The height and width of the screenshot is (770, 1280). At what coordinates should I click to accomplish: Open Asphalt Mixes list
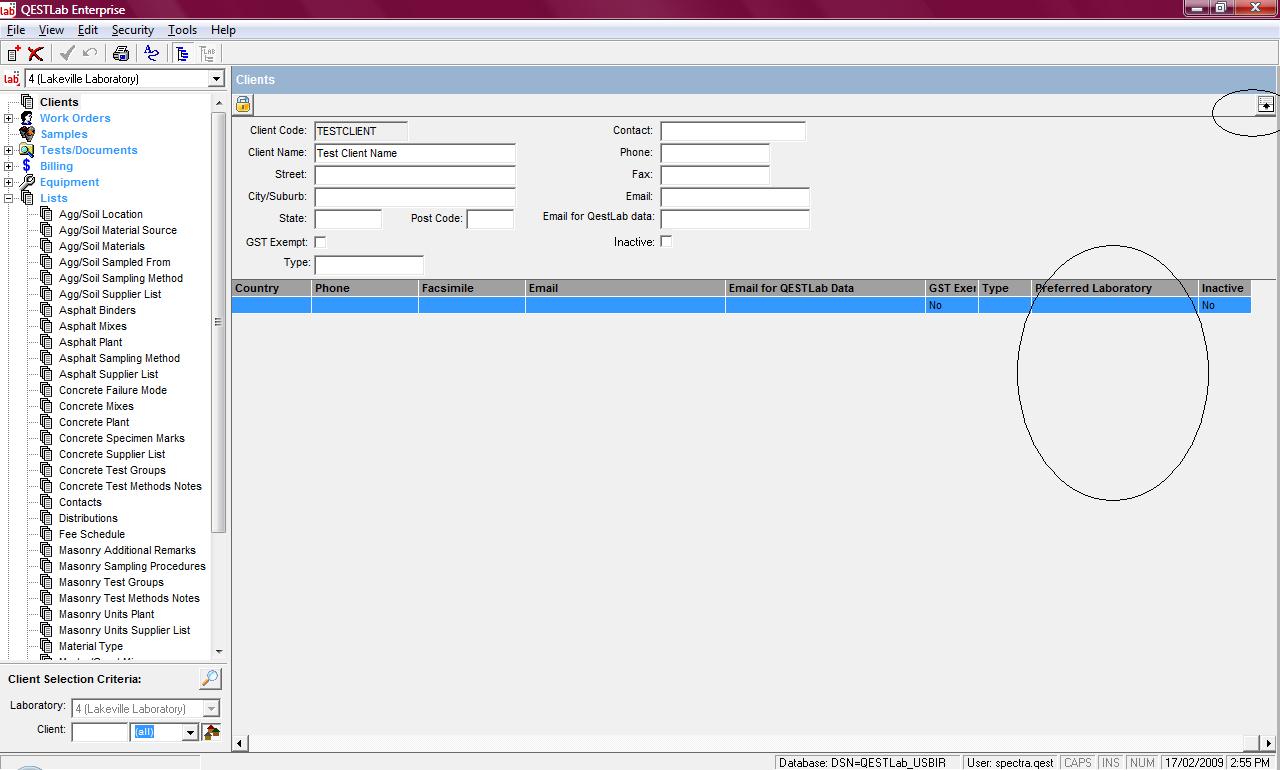point(92,326)
